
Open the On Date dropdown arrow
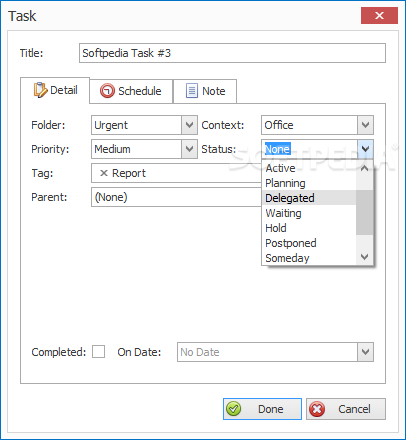coord(365,352)
